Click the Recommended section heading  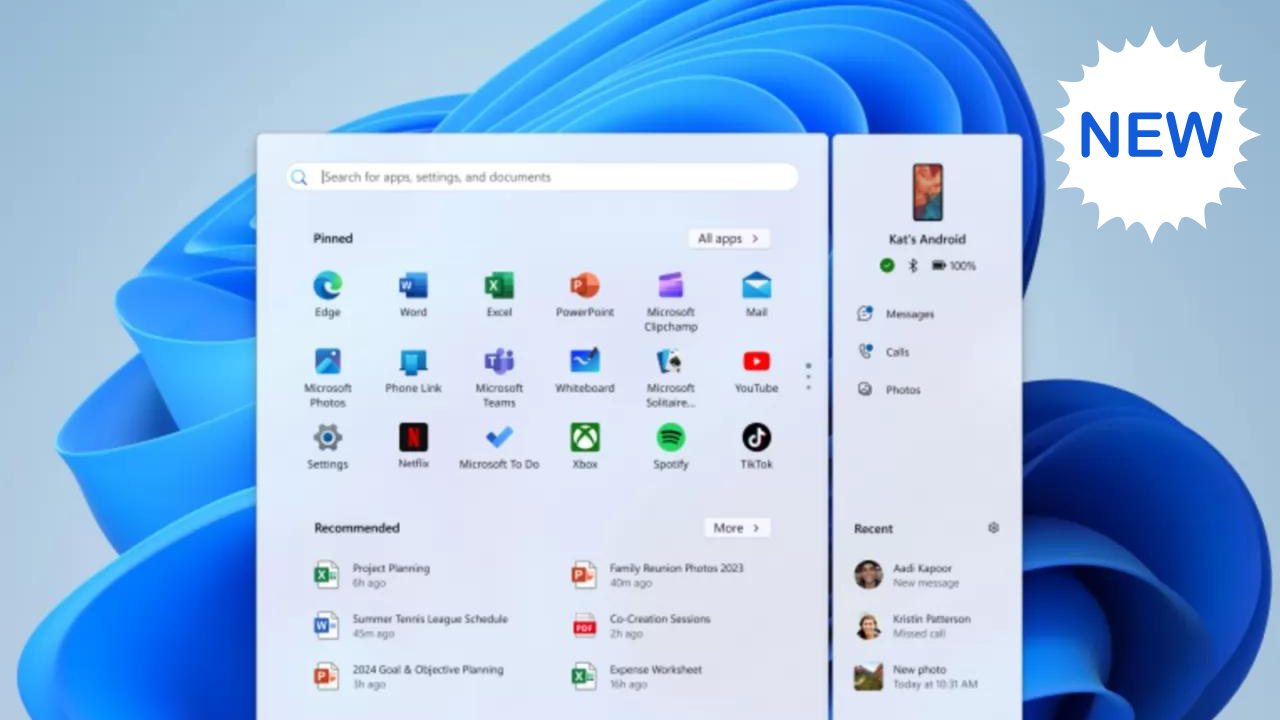tap(357, 528)
